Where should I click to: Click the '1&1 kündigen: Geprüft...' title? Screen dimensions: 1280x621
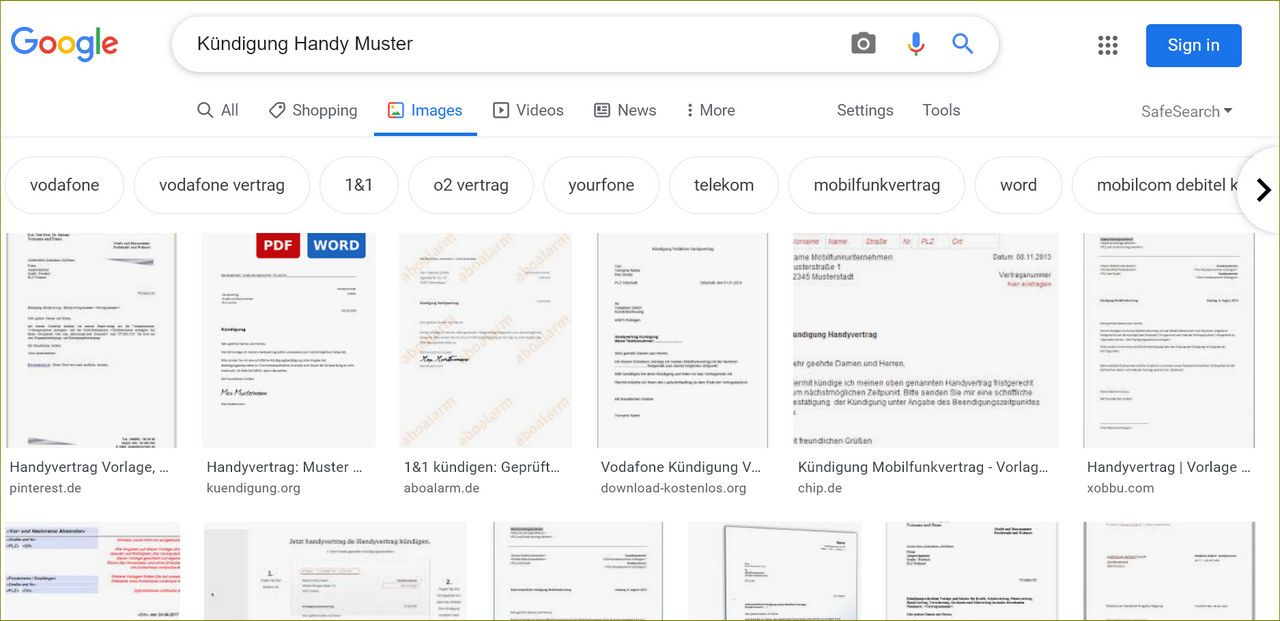482,467
